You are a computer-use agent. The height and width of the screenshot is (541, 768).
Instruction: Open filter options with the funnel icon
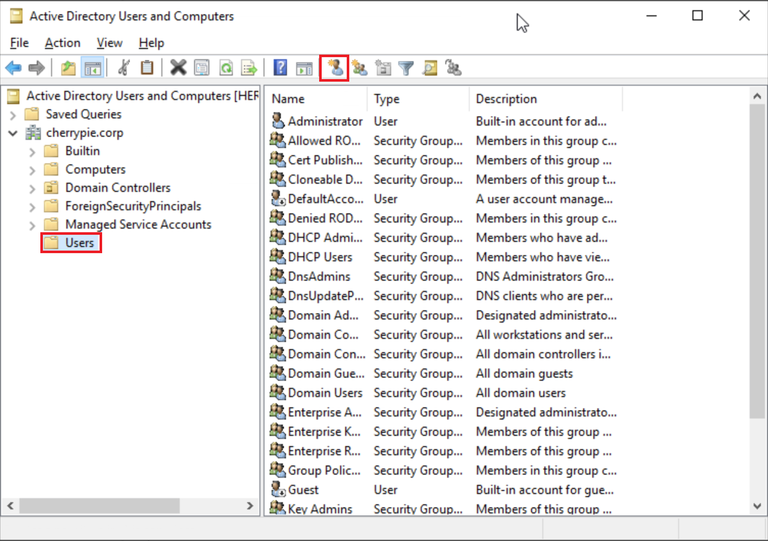click(x=406, y=68)
